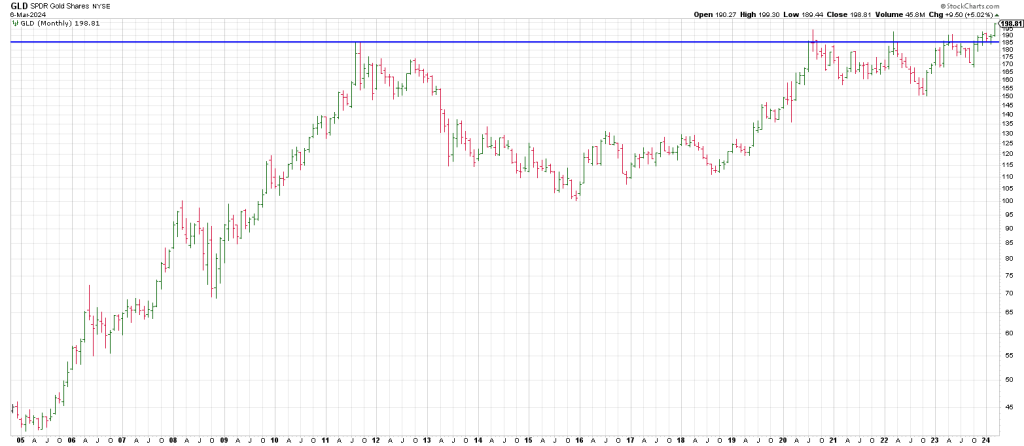1024x446 pixels.
Task: Click the 6-Mar-2024 date label
Action: point(27,14)
